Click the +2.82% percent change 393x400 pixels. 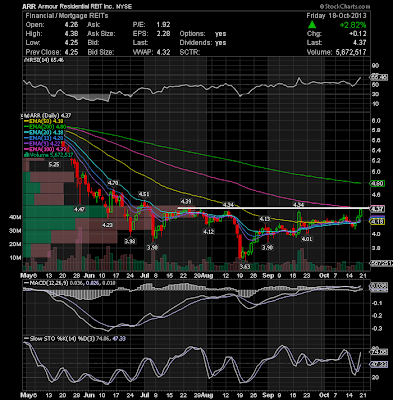tap(353, 25)
